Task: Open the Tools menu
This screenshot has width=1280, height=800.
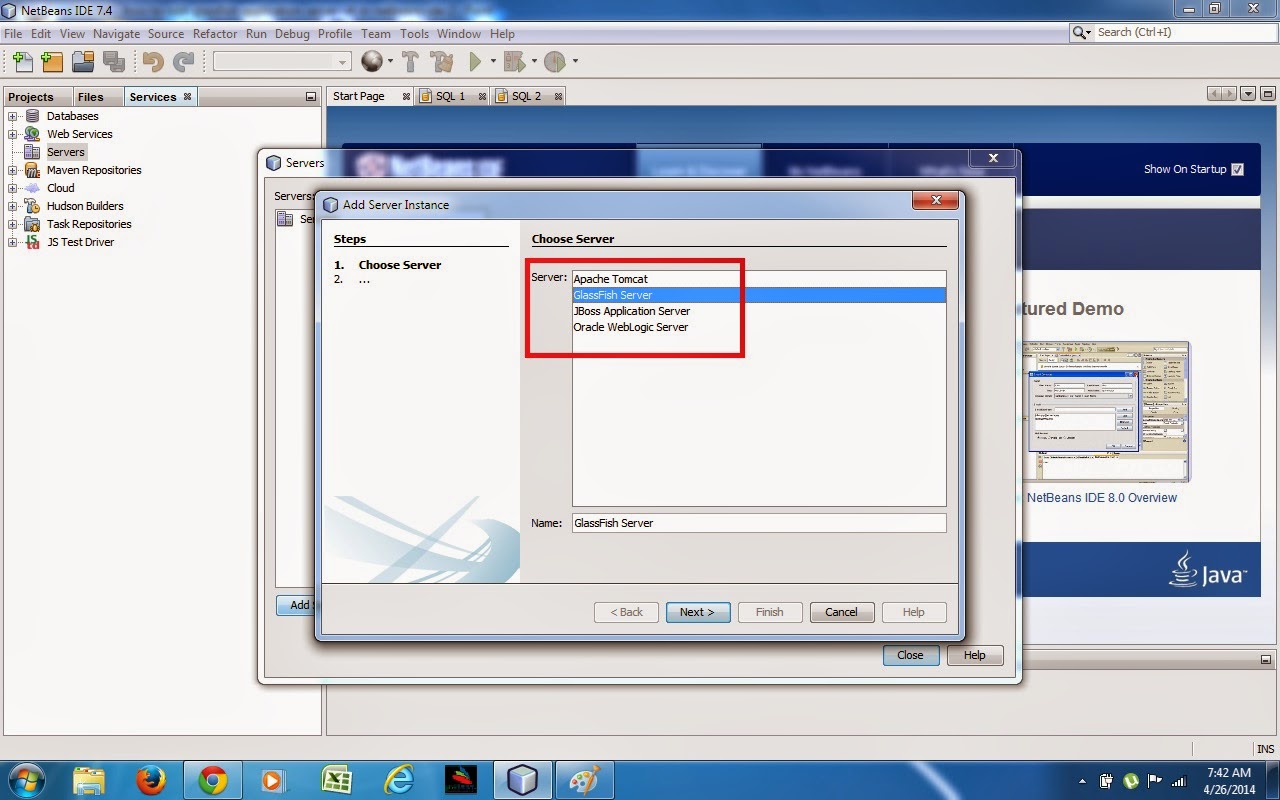Action: pos(414,33)
